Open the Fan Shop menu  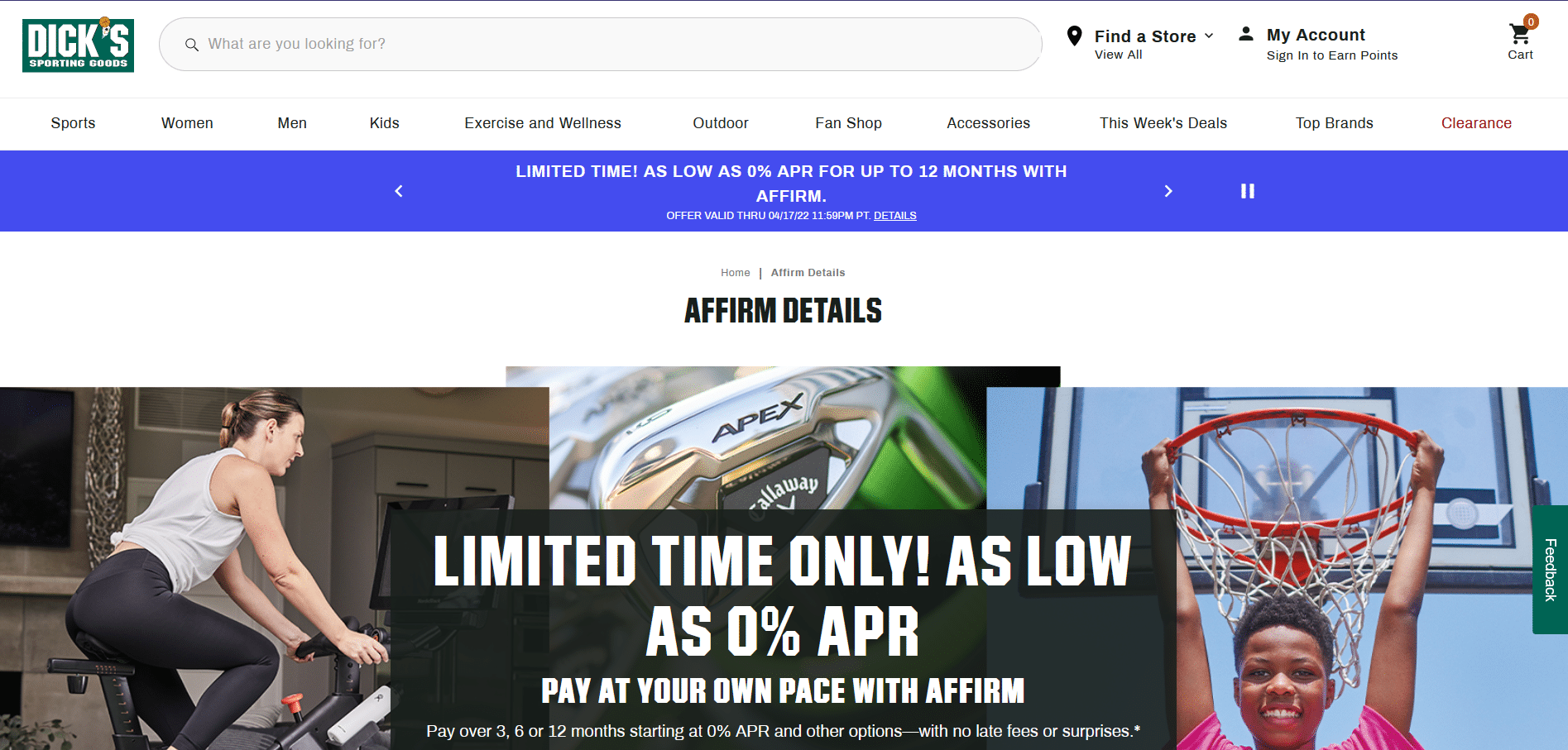click(848, 123)
